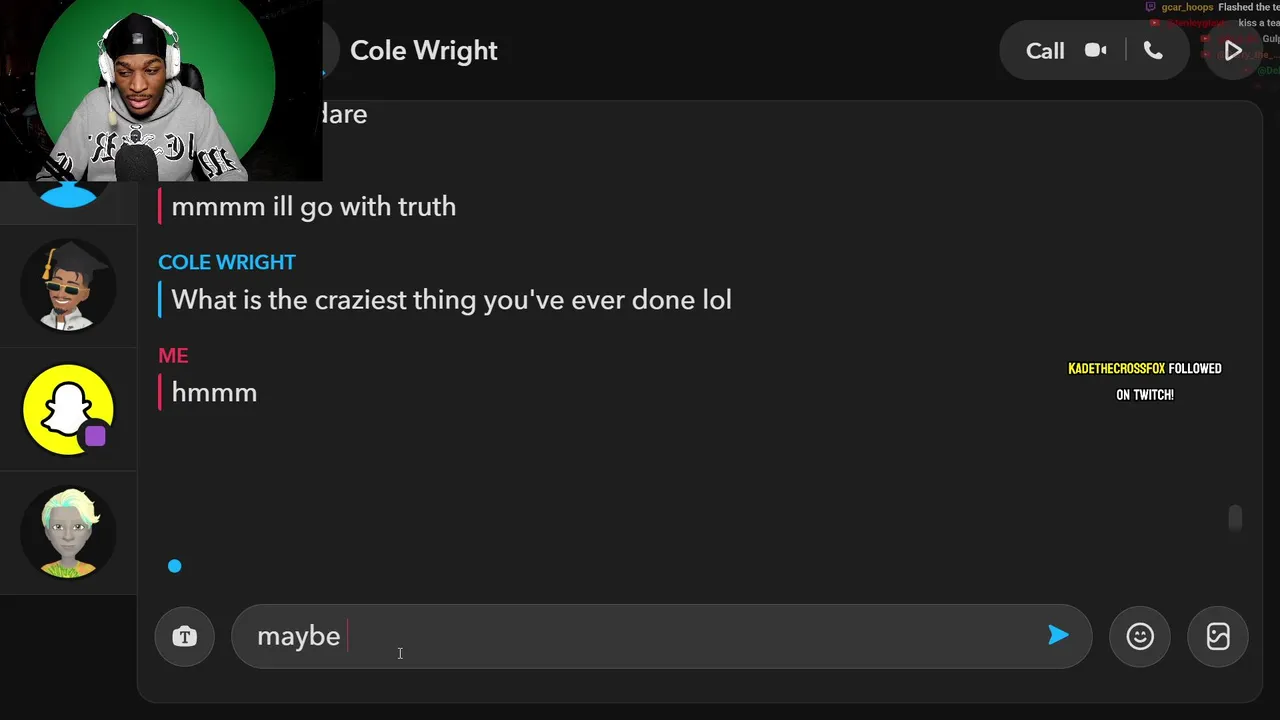Click the chat scrollbar handle
The height and width of the screenshot is (720, 1280).
(1235, 518)
